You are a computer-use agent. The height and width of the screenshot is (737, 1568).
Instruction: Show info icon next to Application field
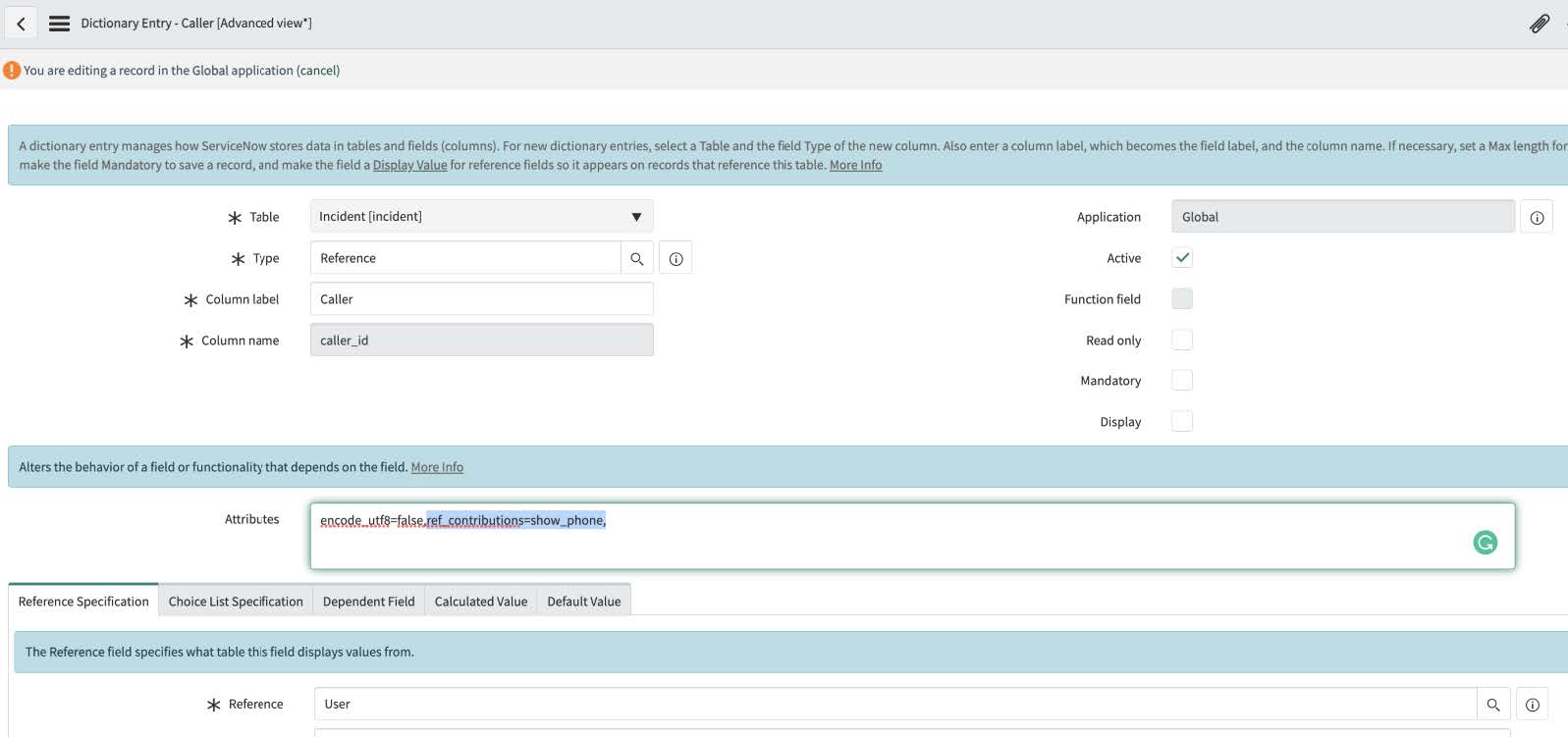coord(1537,217)
